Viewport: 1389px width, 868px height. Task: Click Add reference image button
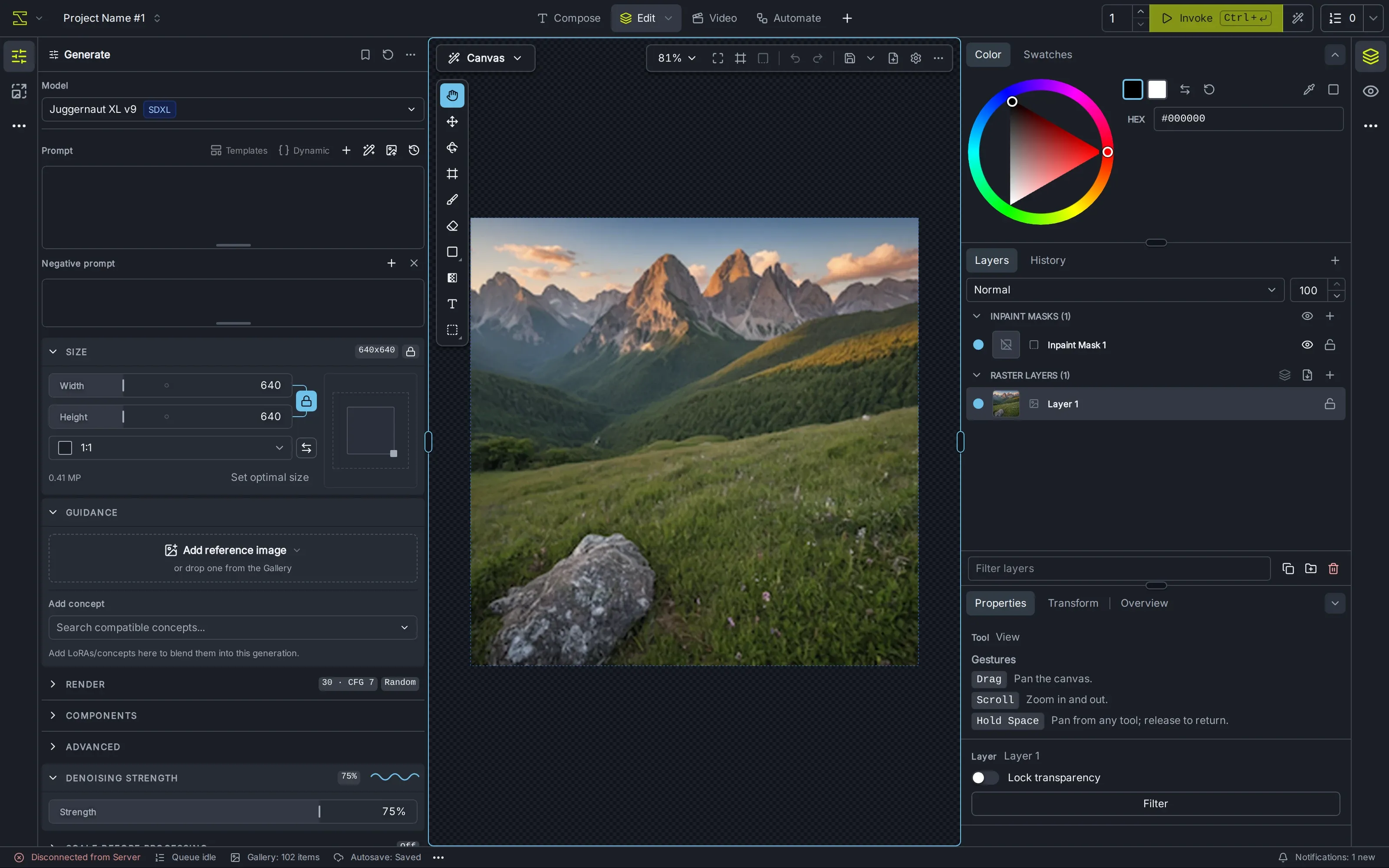click(x=233, y=550)
